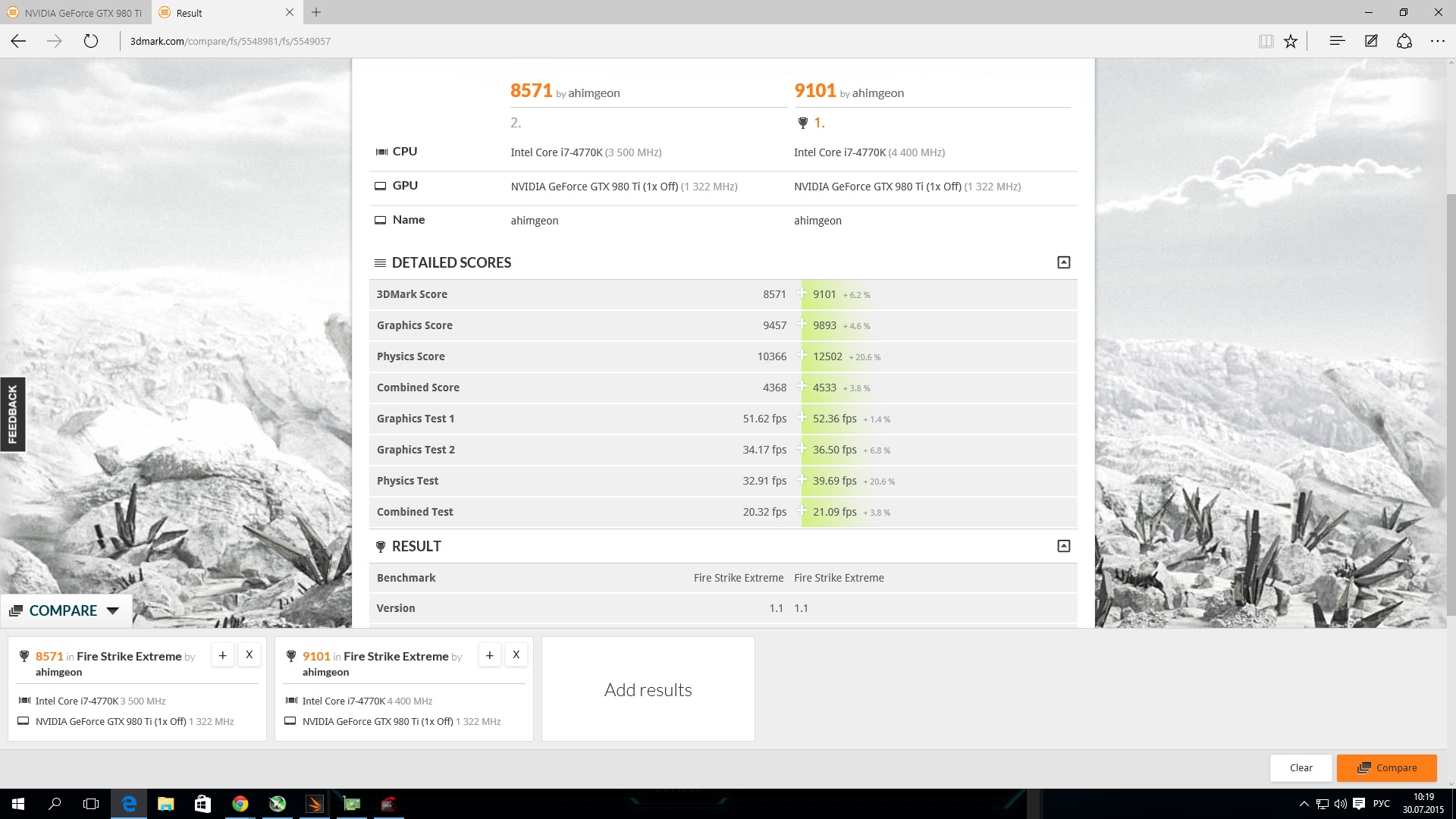Click the Share notification bell icon

pos(1404,41)
